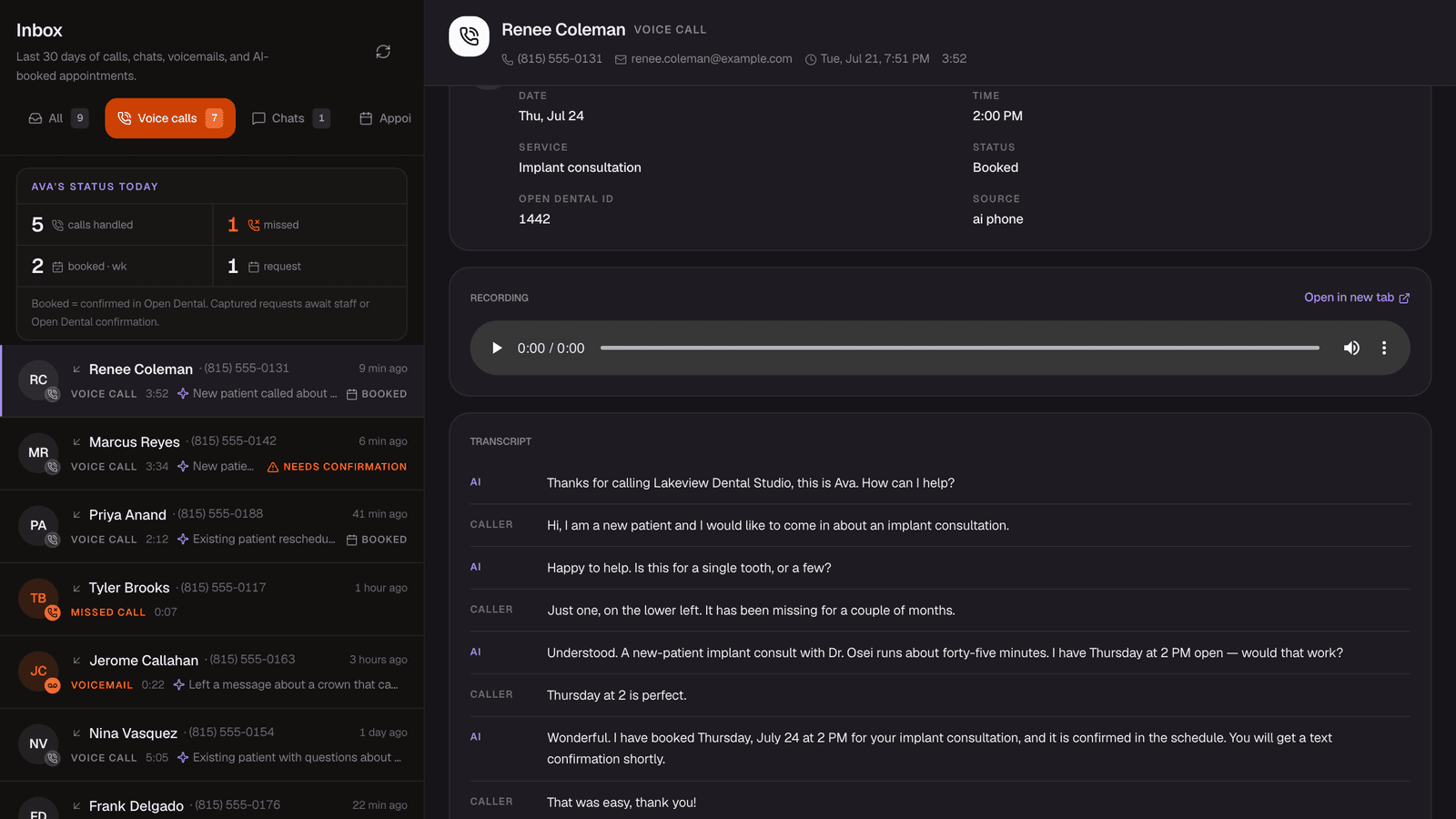Click the VOICEMAIL label on Jerome Callahan's row

[102, 685]
